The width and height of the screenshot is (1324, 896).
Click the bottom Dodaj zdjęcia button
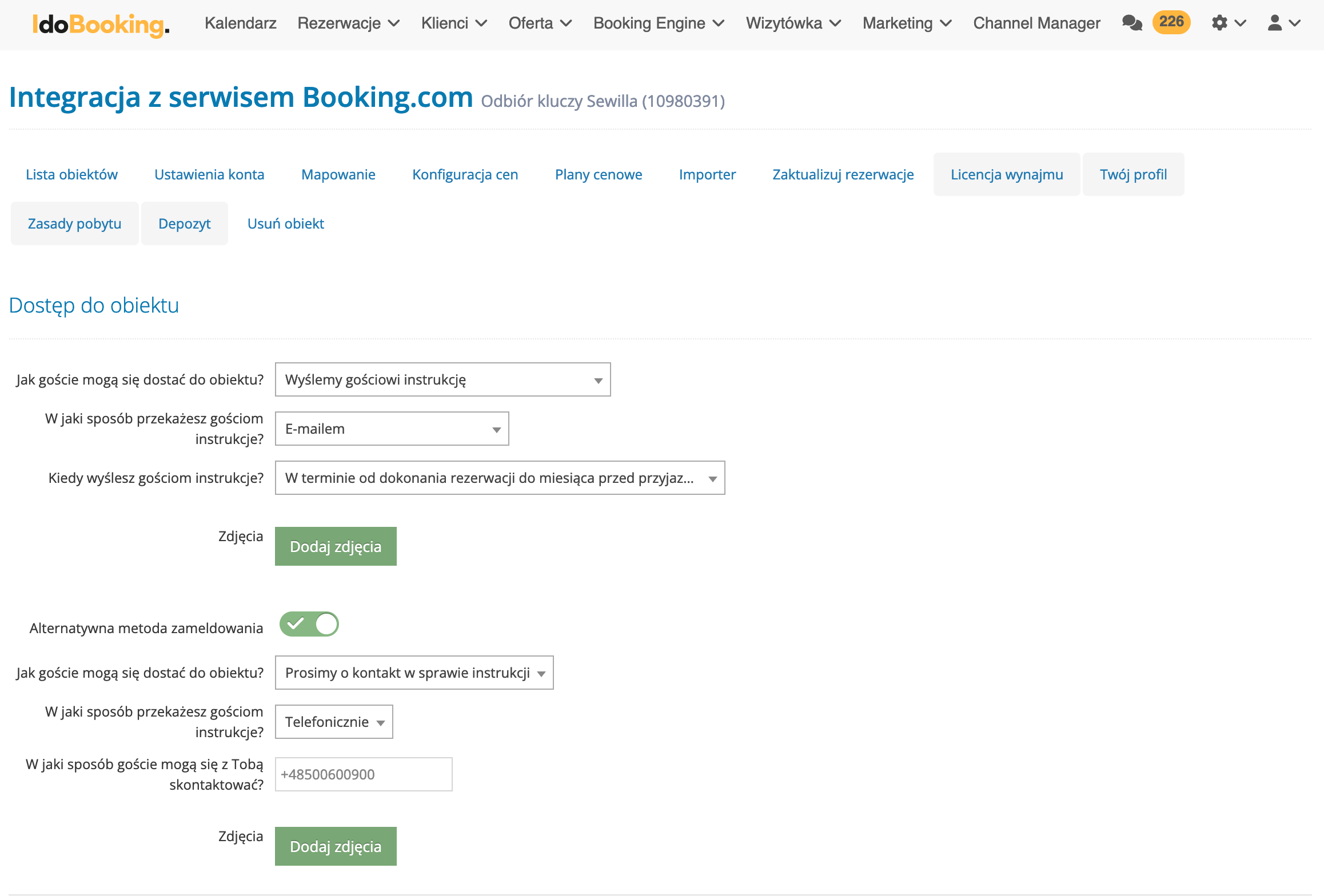point(336,846)
